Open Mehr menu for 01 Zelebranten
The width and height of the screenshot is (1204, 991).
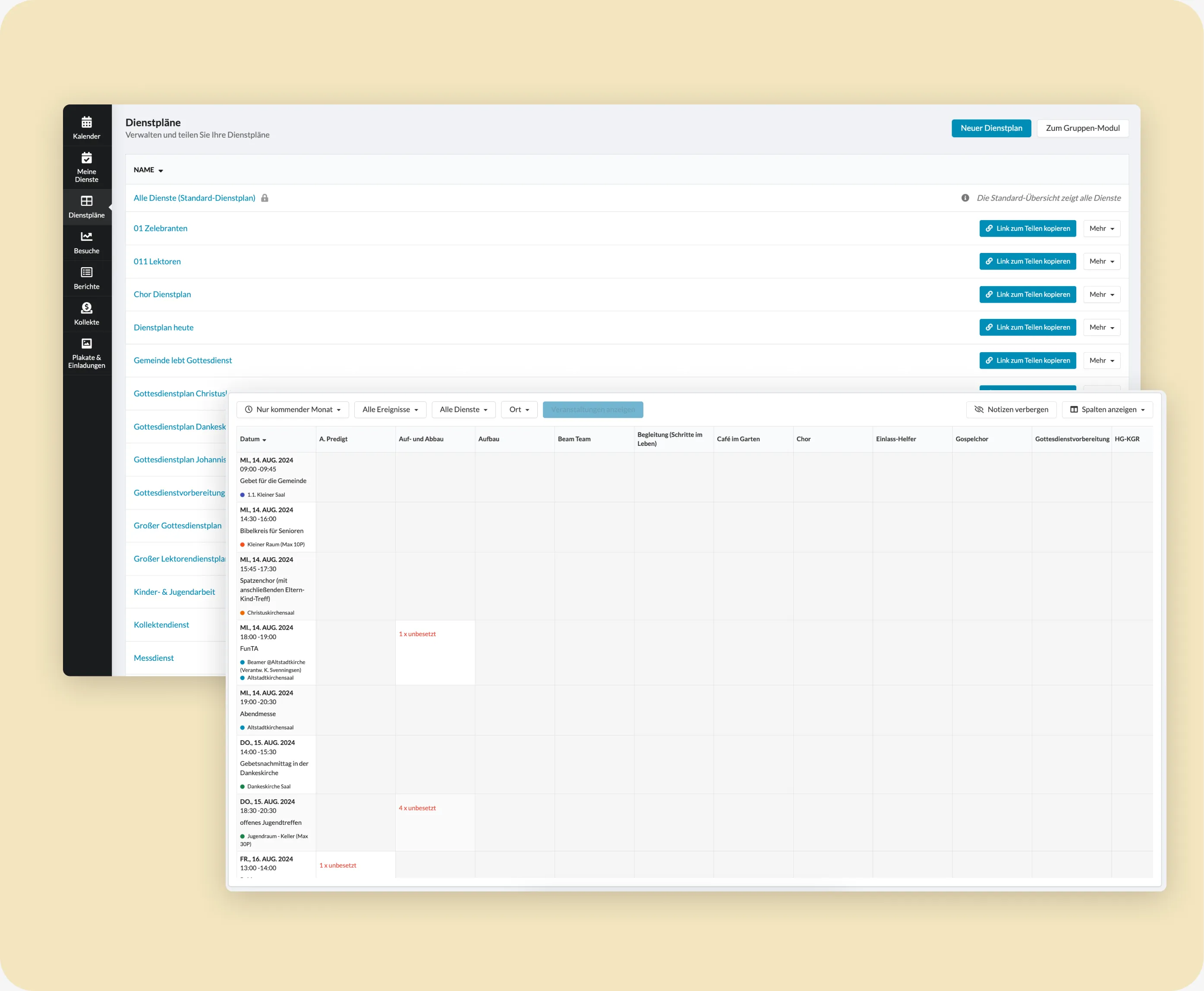(1101, 228)
